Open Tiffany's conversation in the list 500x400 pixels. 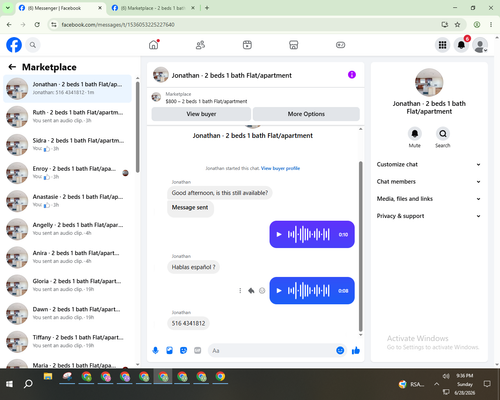(67, 341)
